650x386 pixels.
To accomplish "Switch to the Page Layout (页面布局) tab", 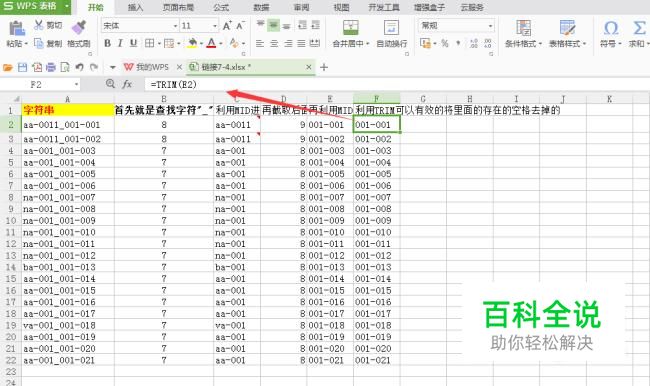I will tap(178, 7).
